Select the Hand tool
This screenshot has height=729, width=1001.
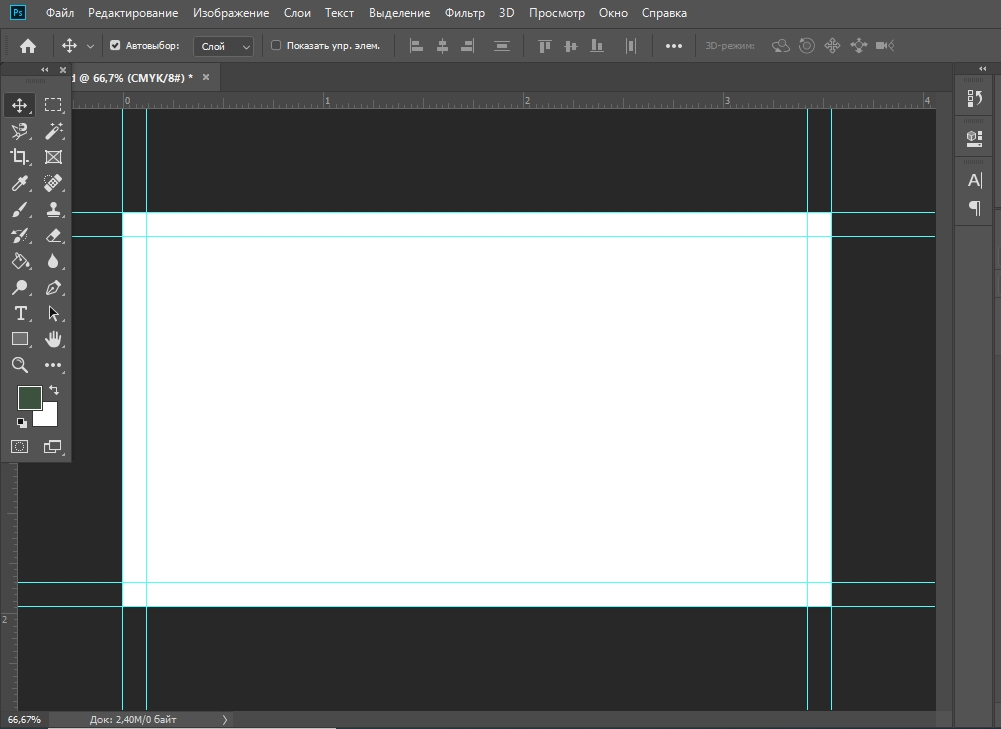(53, 339)
